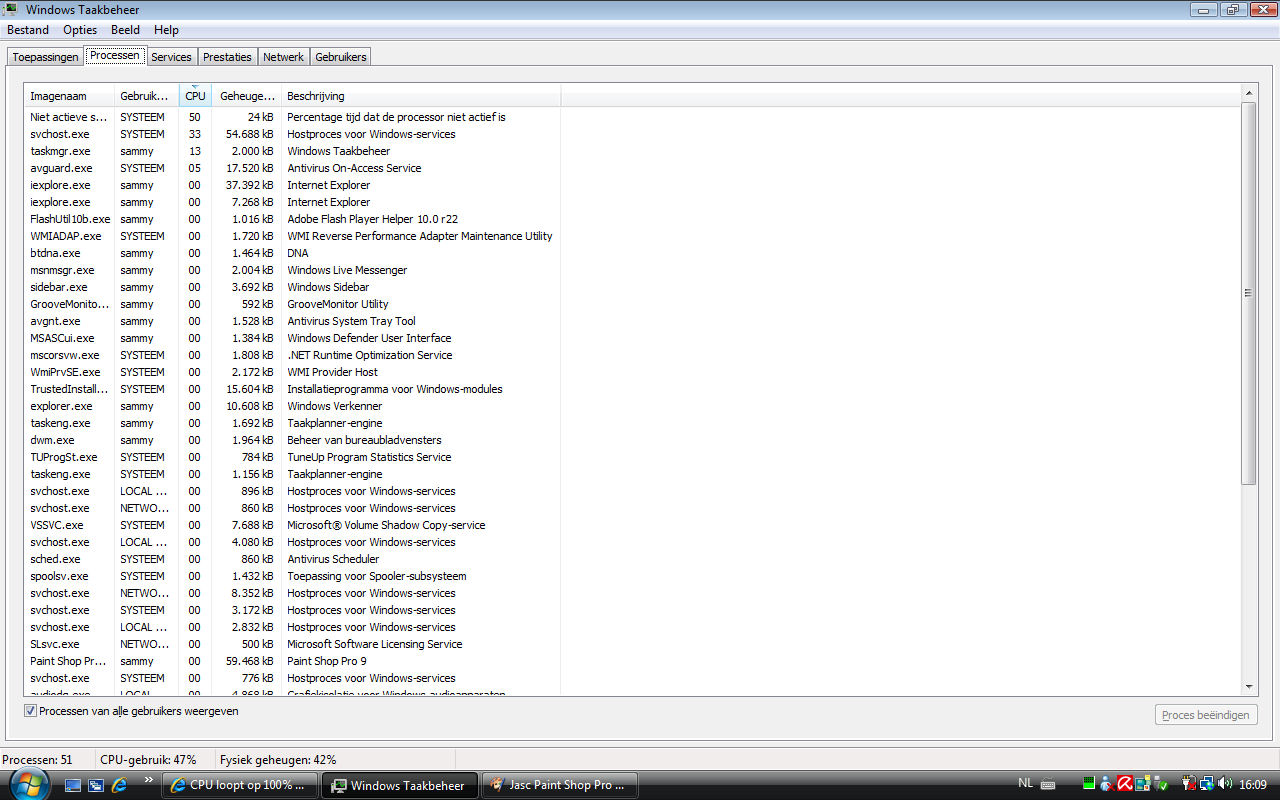Screen dimensions: 1280x800
Task: Sort by the Gebruik... column header
Action: pos(146,96)
